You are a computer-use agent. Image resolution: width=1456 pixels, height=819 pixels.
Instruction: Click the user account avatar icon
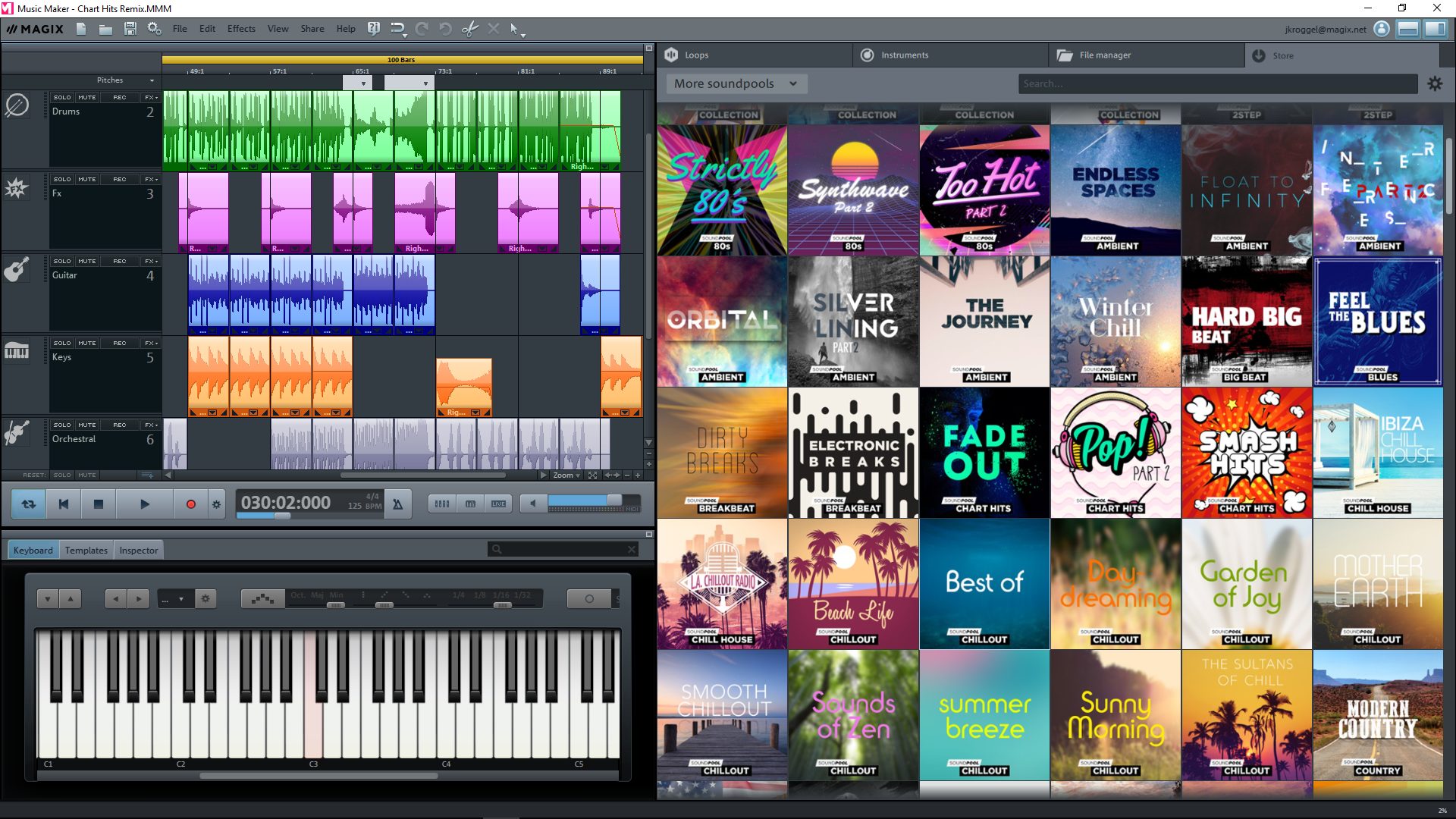(1382, 29)
